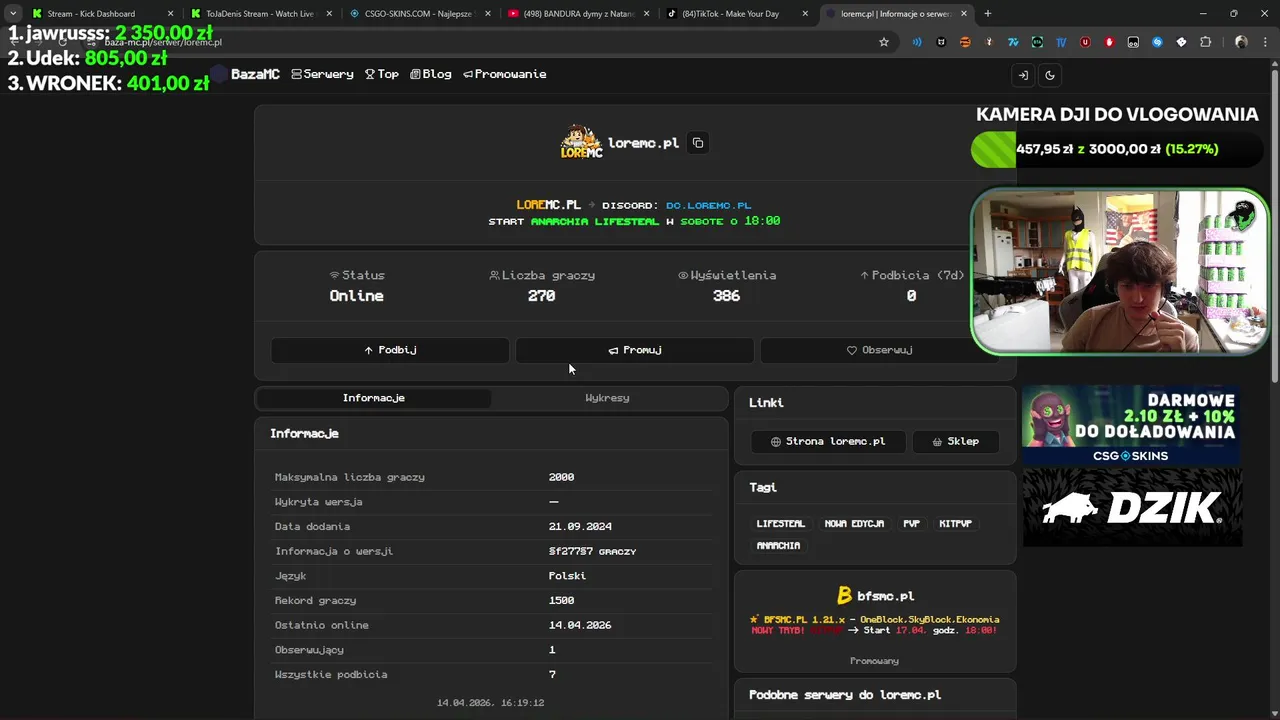Bookmark the page with the star icon
This screenshot has height=720, width=1280.
click(884, 42)
